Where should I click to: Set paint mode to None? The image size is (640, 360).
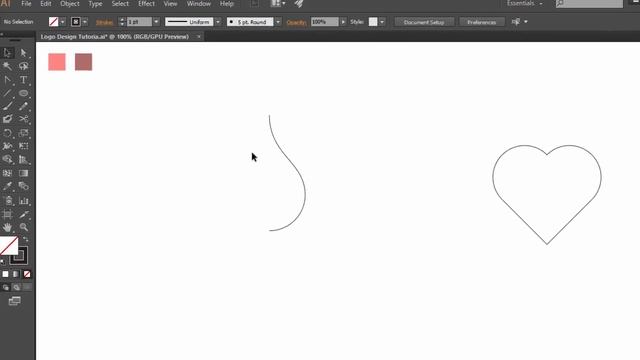pos(27,274)
